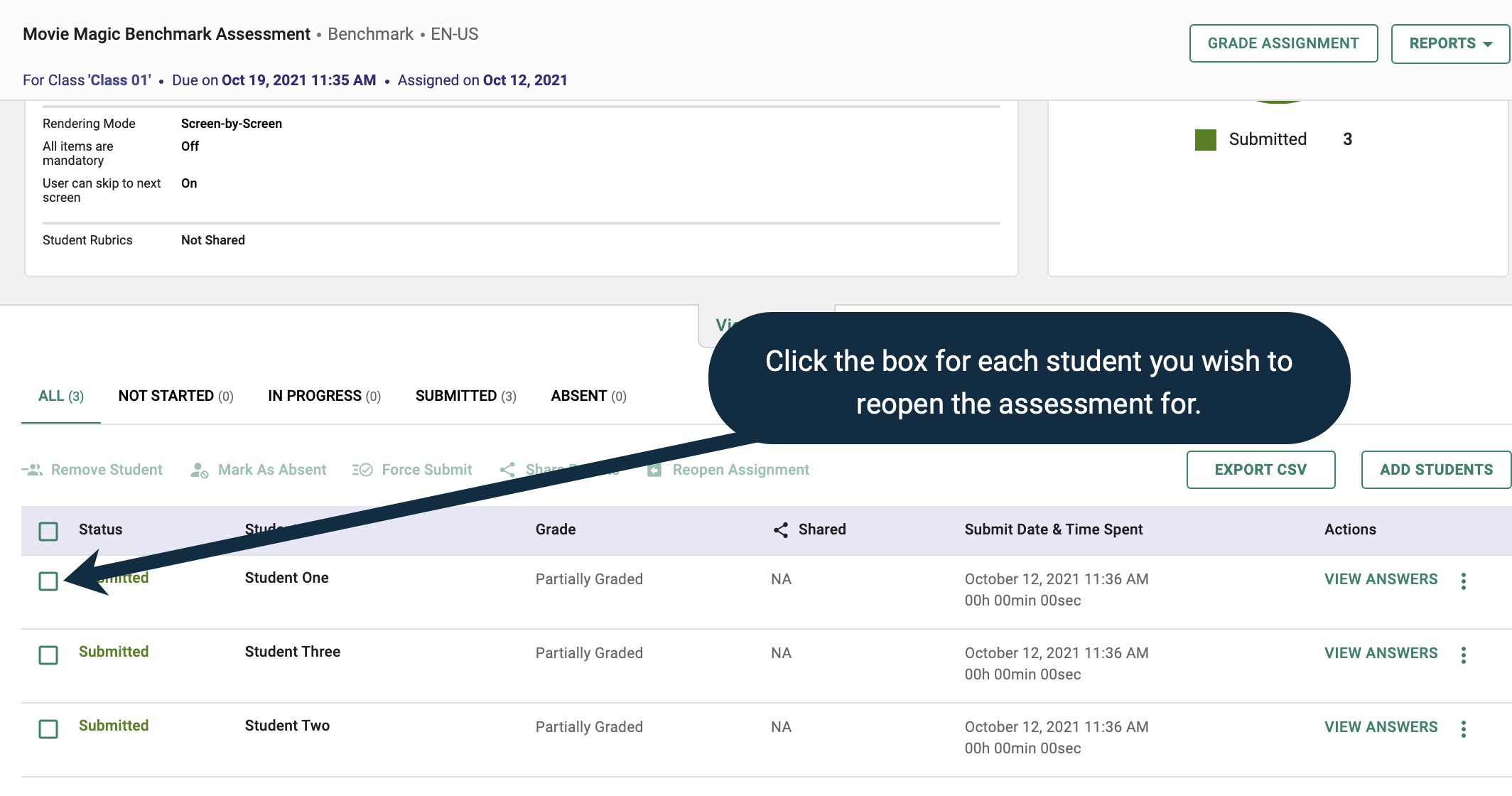Open the three-dot menu for Student Three
The height and width of the screenshot is (796, 1512).
[1464, 655]
